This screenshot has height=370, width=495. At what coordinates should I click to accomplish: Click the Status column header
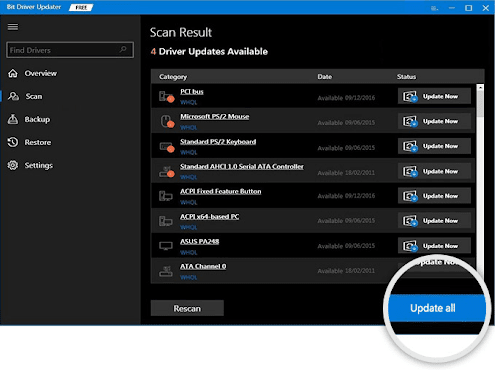coord(406,77)
